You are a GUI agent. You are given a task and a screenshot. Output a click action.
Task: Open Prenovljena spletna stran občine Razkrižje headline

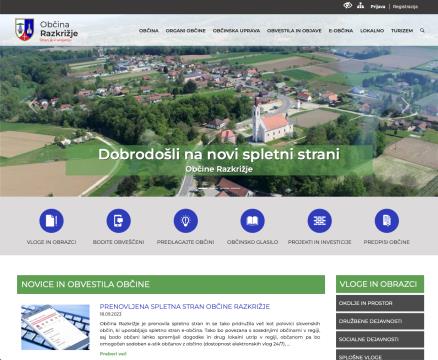tap(185, 306)
